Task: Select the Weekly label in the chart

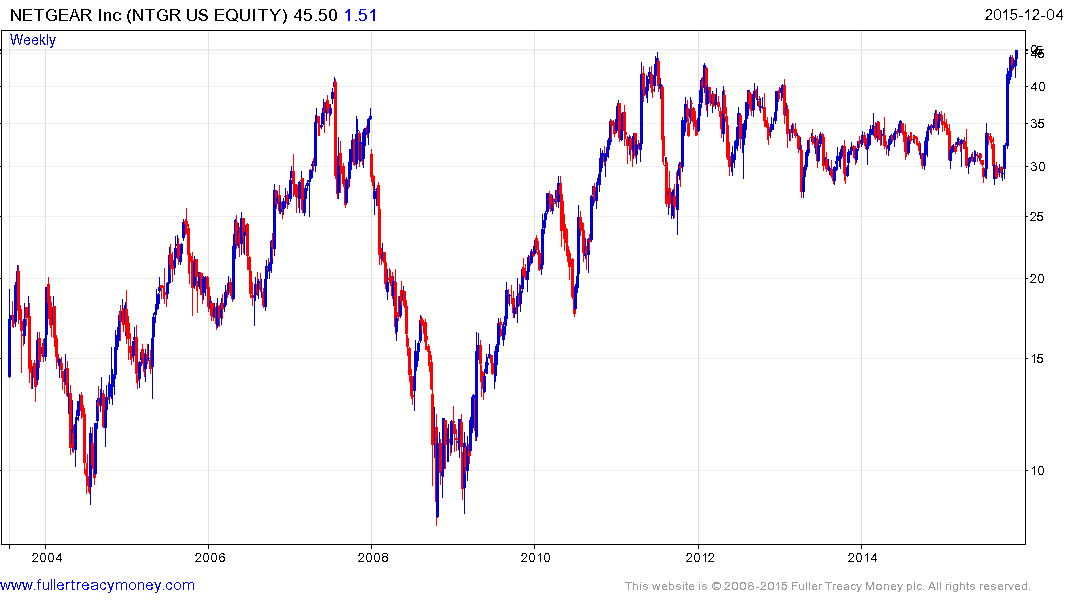Action: click(x=32, y=40)
